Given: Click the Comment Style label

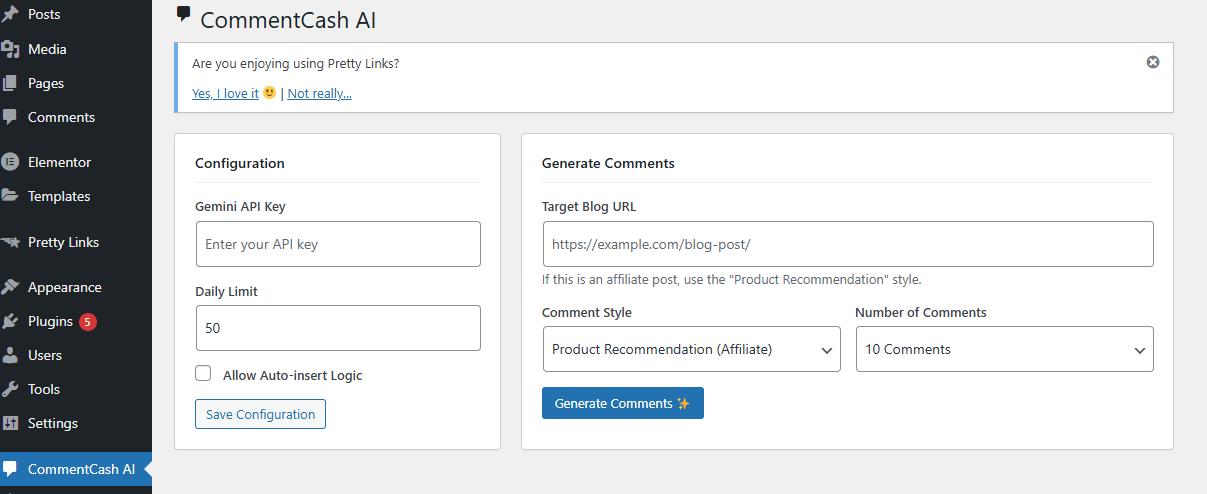Looking at the screenshot, I should (x=587, y=312).
